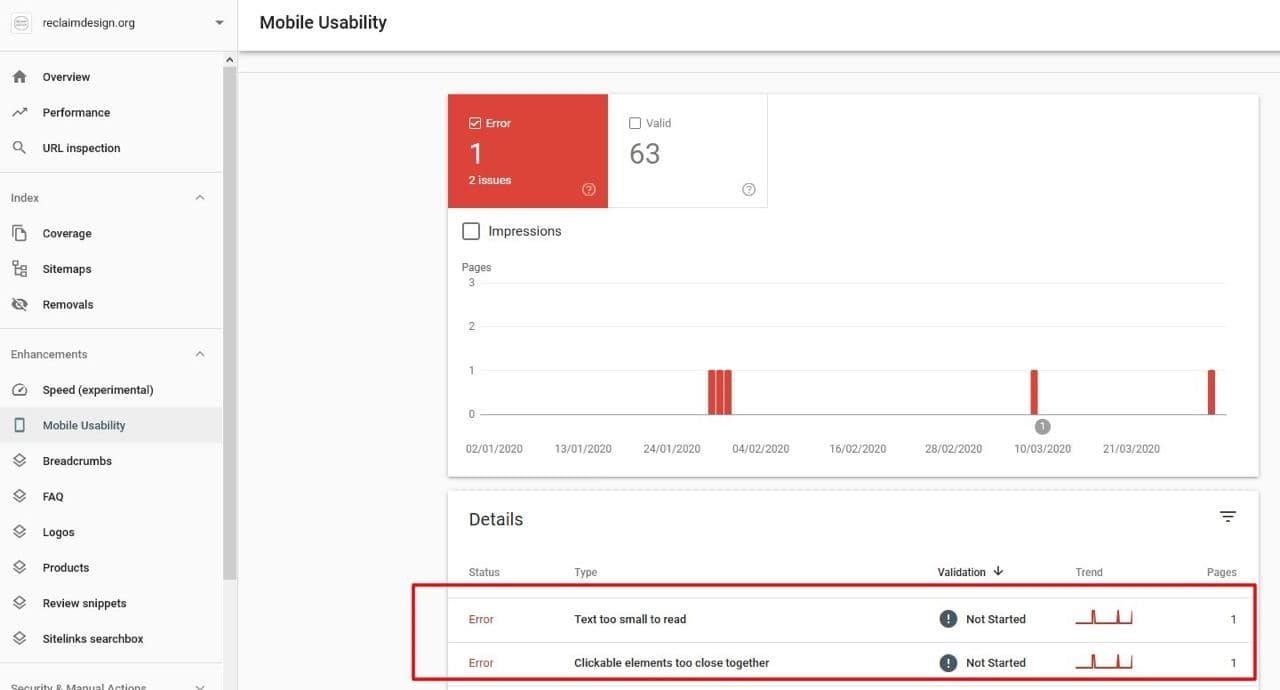1280x690 pixels.
Task: Click warning icon for Clickable elements row
Action: pos(948,662)
